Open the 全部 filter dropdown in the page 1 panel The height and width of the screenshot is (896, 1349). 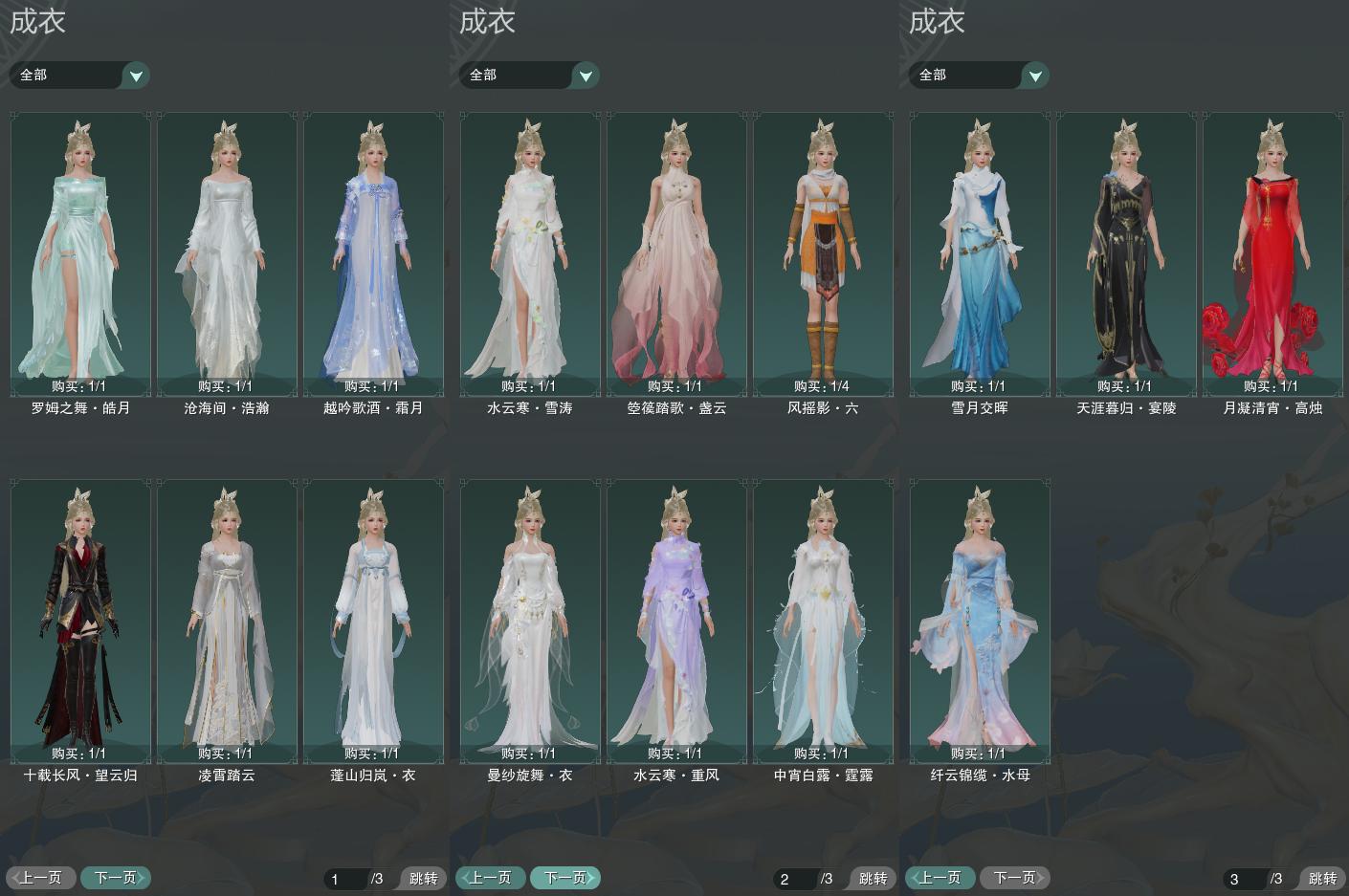(79, 75)
